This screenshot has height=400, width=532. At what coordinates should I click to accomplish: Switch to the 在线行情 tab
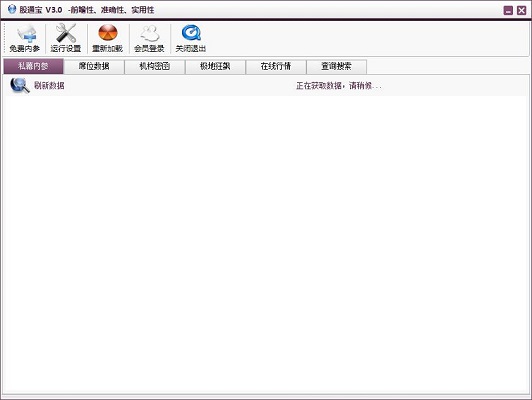pos(276,66)
